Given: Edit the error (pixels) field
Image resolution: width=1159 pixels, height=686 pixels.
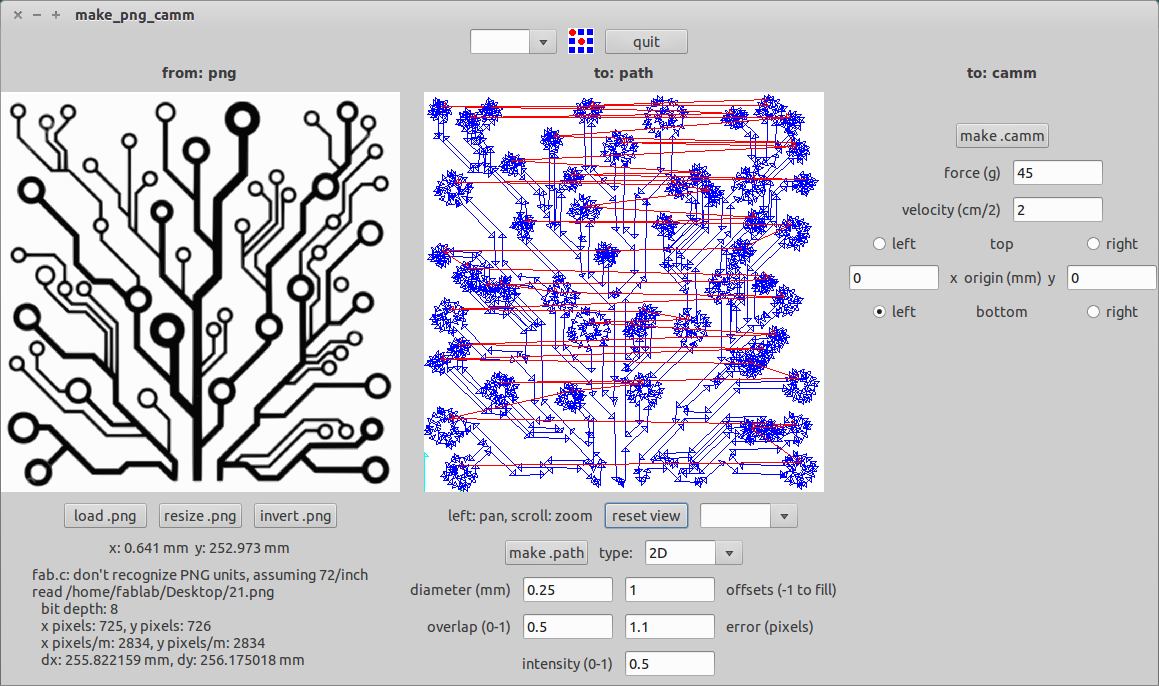Looking at the screenshot, I should 670,627.
